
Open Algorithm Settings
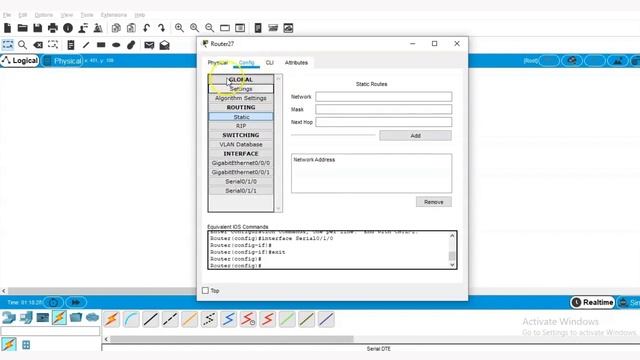241,98
